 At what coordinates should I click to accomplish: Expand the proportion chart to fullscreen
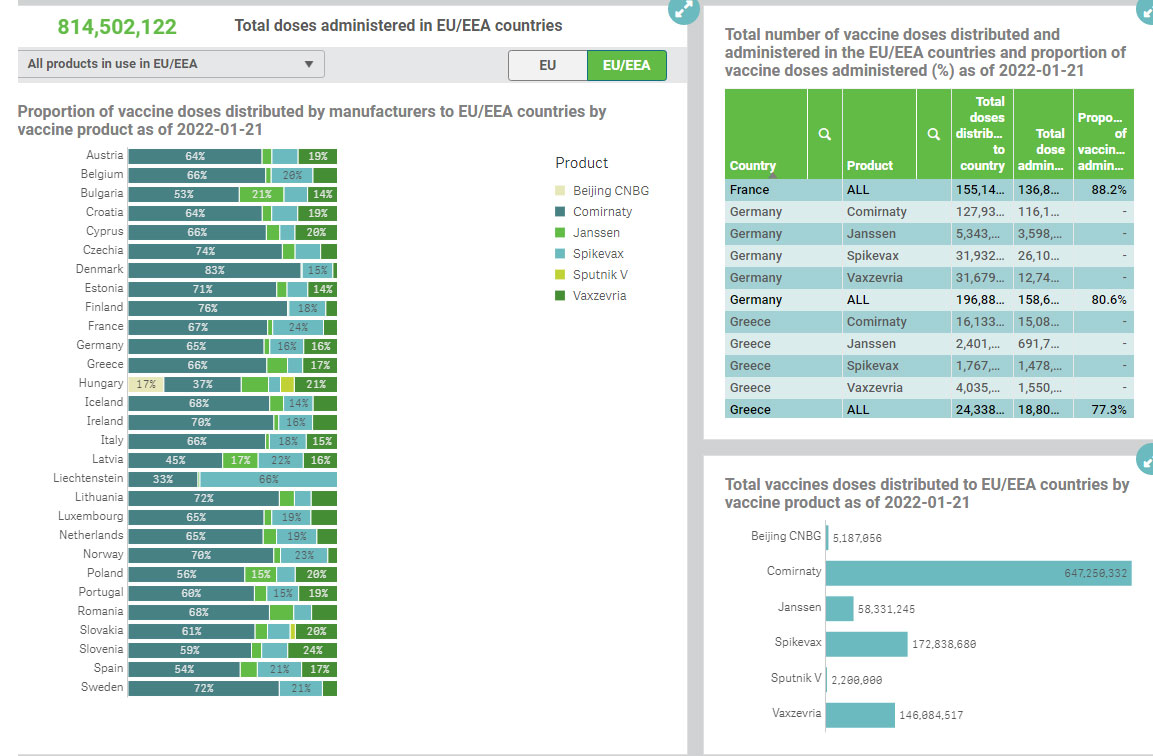pos(684,10)
